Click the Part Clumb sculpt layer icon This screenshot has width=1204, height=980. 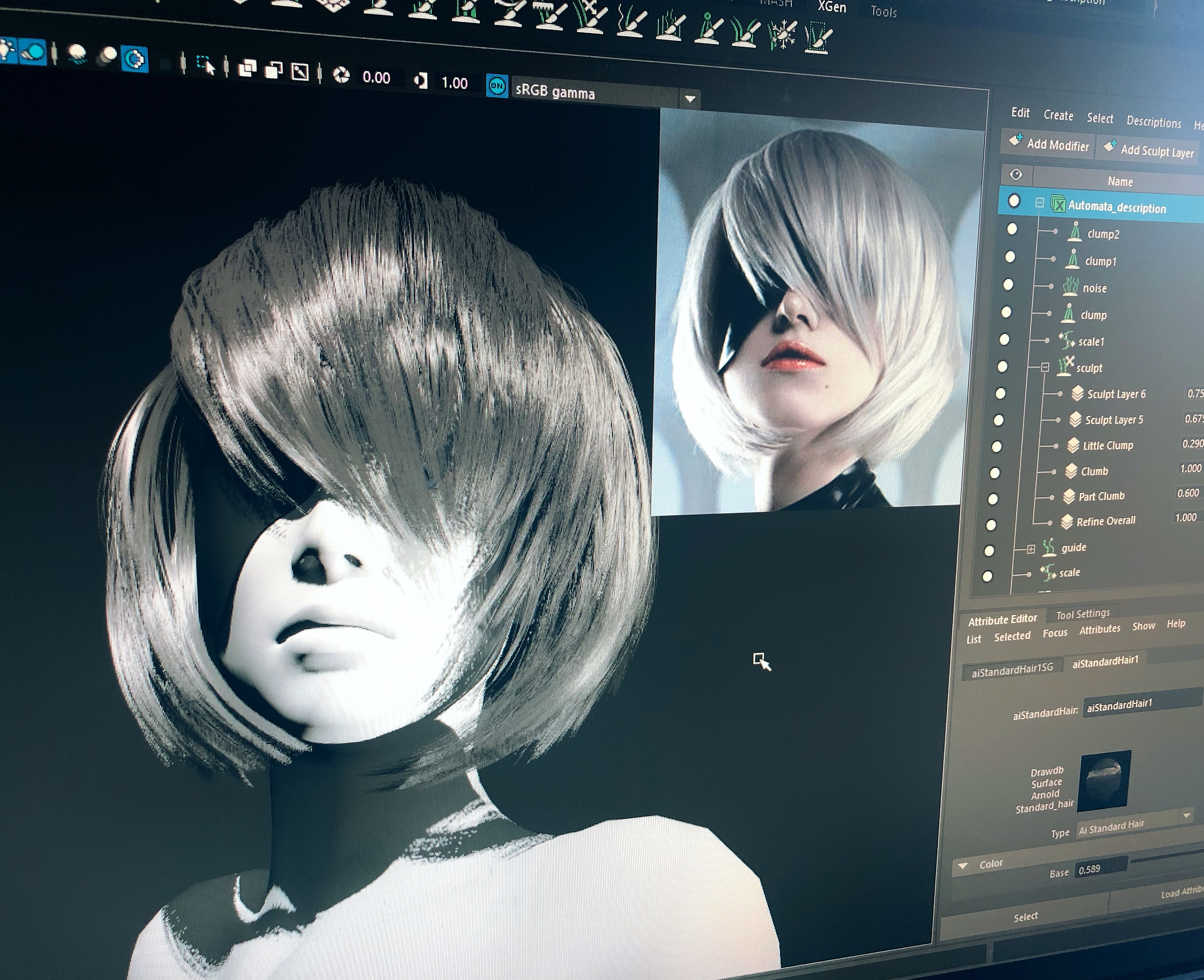pos(1069,496)
